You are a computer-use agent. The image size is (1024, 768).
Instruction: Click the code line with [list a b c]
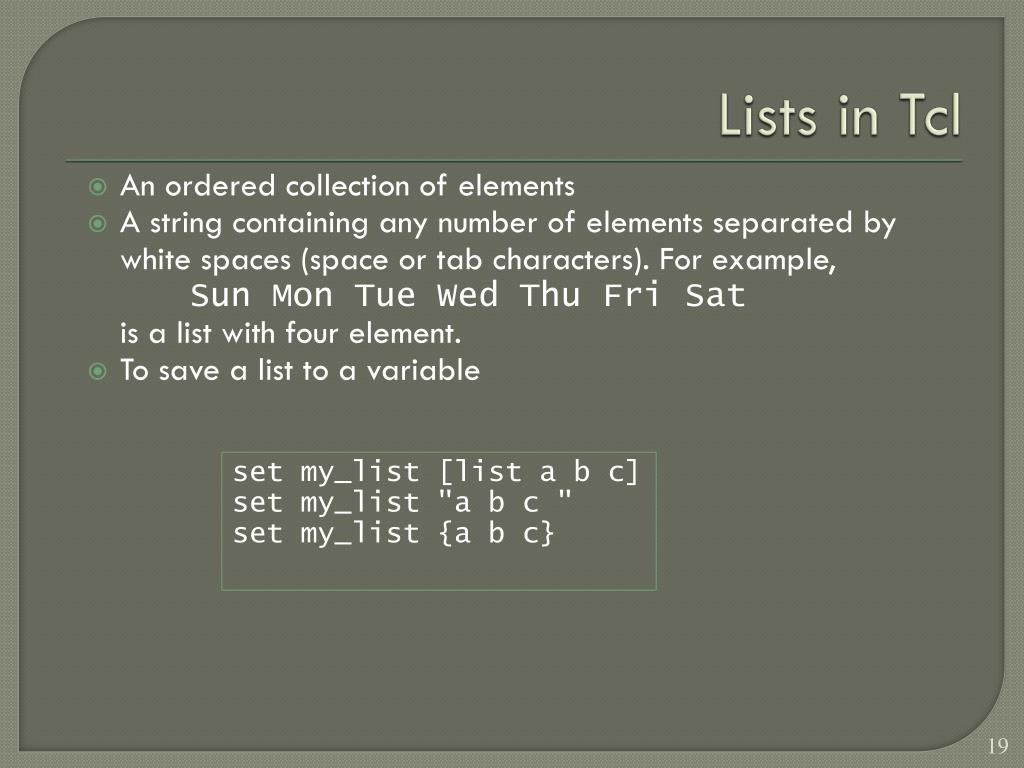click(436, 472)
